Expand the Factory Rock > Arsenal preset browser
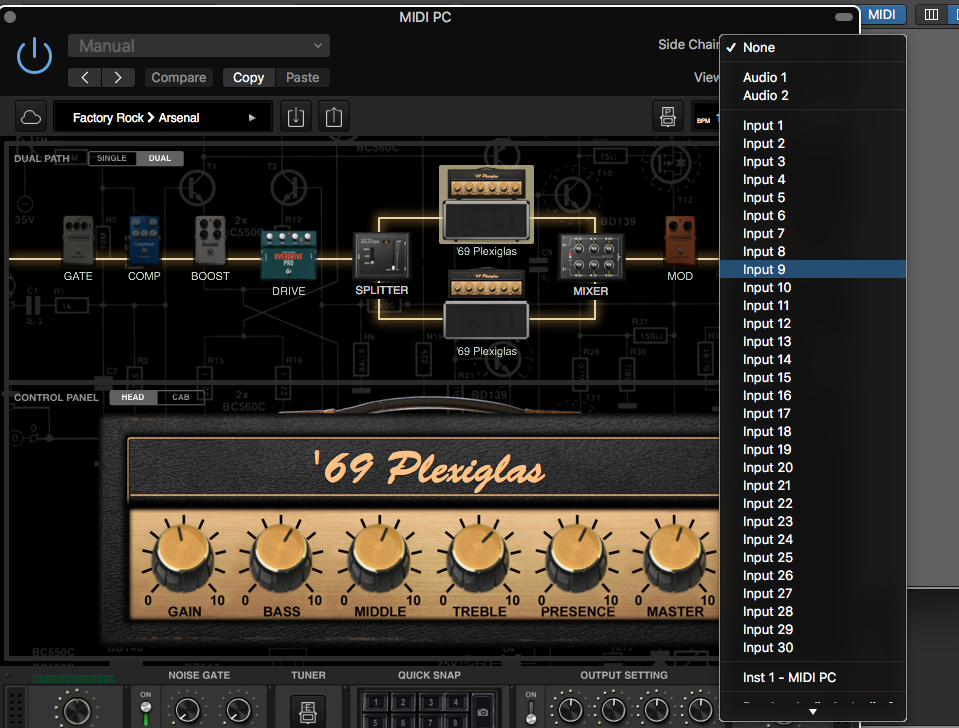This screenshot has height=728, width=959. click(x=163, y=117)
